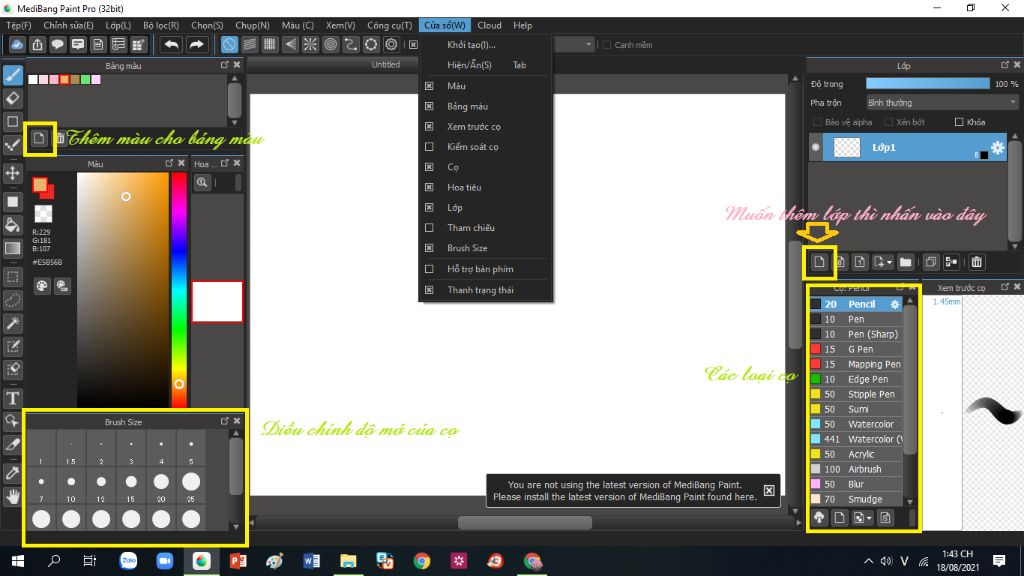Select the Move tool
1024x576 pixels.
point(12,173)
